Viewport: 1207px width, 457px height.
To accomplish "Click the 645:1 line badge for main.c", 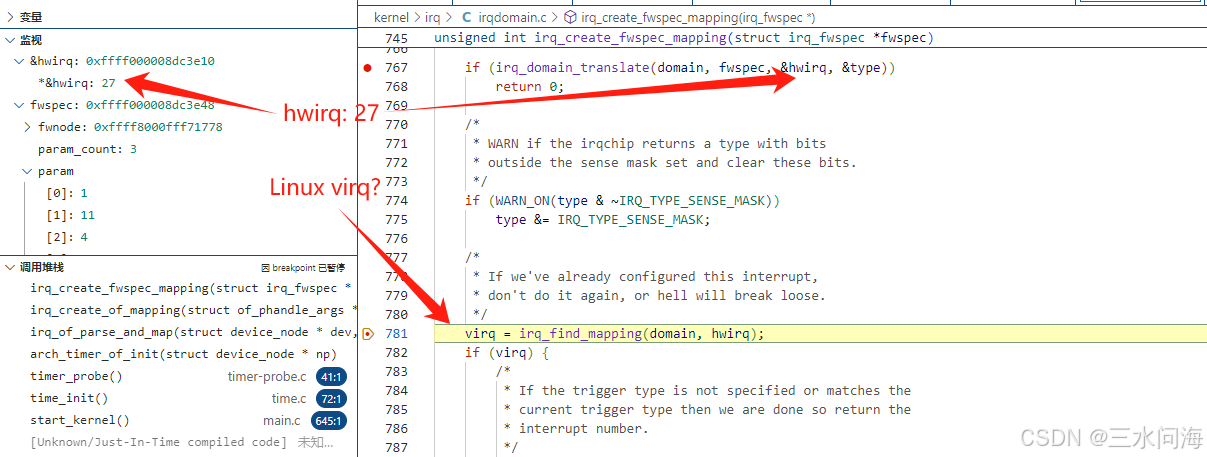I will (x=328, y=421).
